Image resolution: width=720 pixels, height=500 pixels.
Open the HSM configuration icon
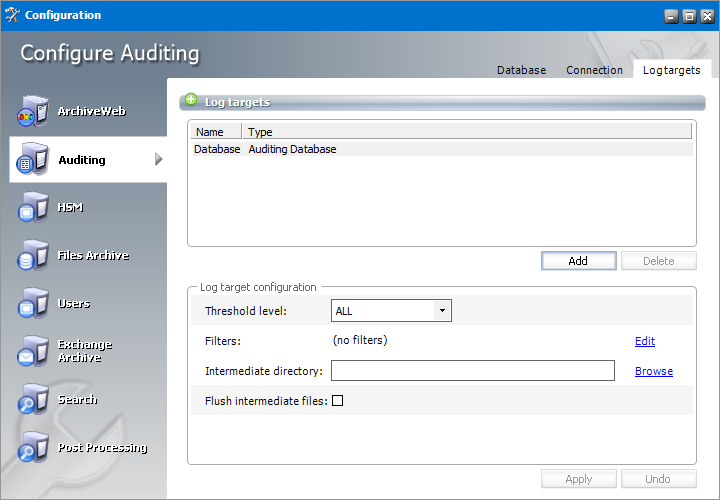coord(32,208)
